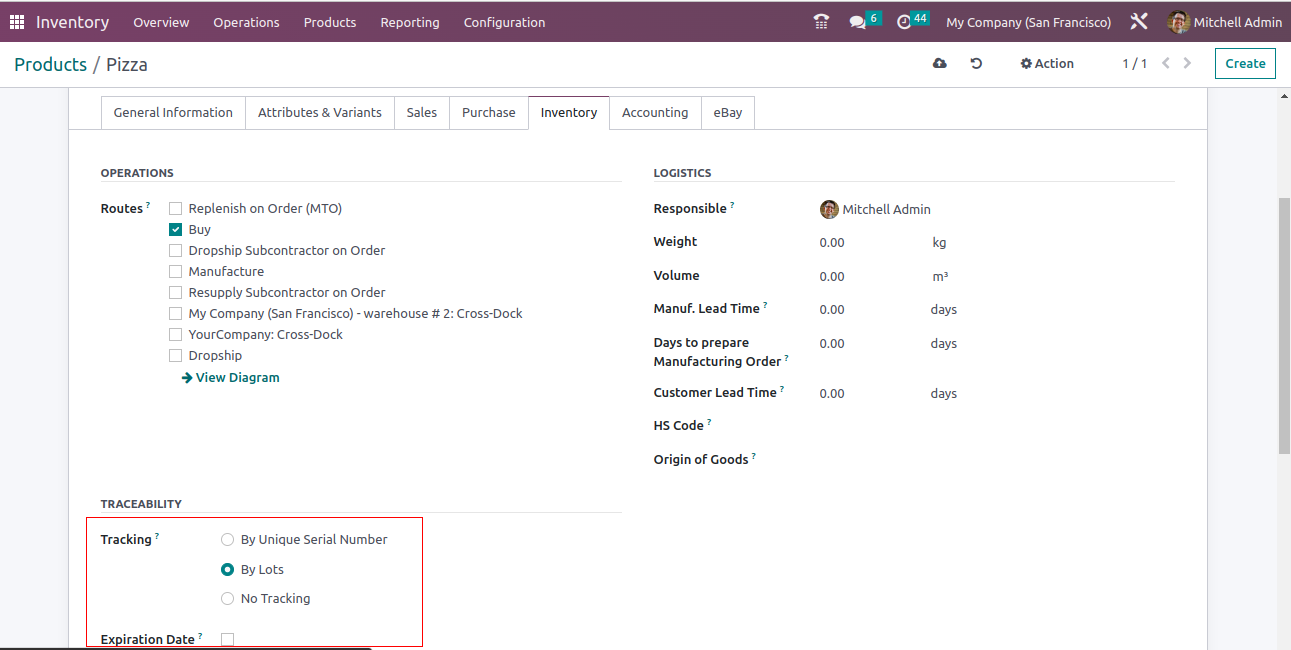Open My Company (San Francisco) switcher
The height and width of the screenshot is (650, 1291).
(1028, 22)
